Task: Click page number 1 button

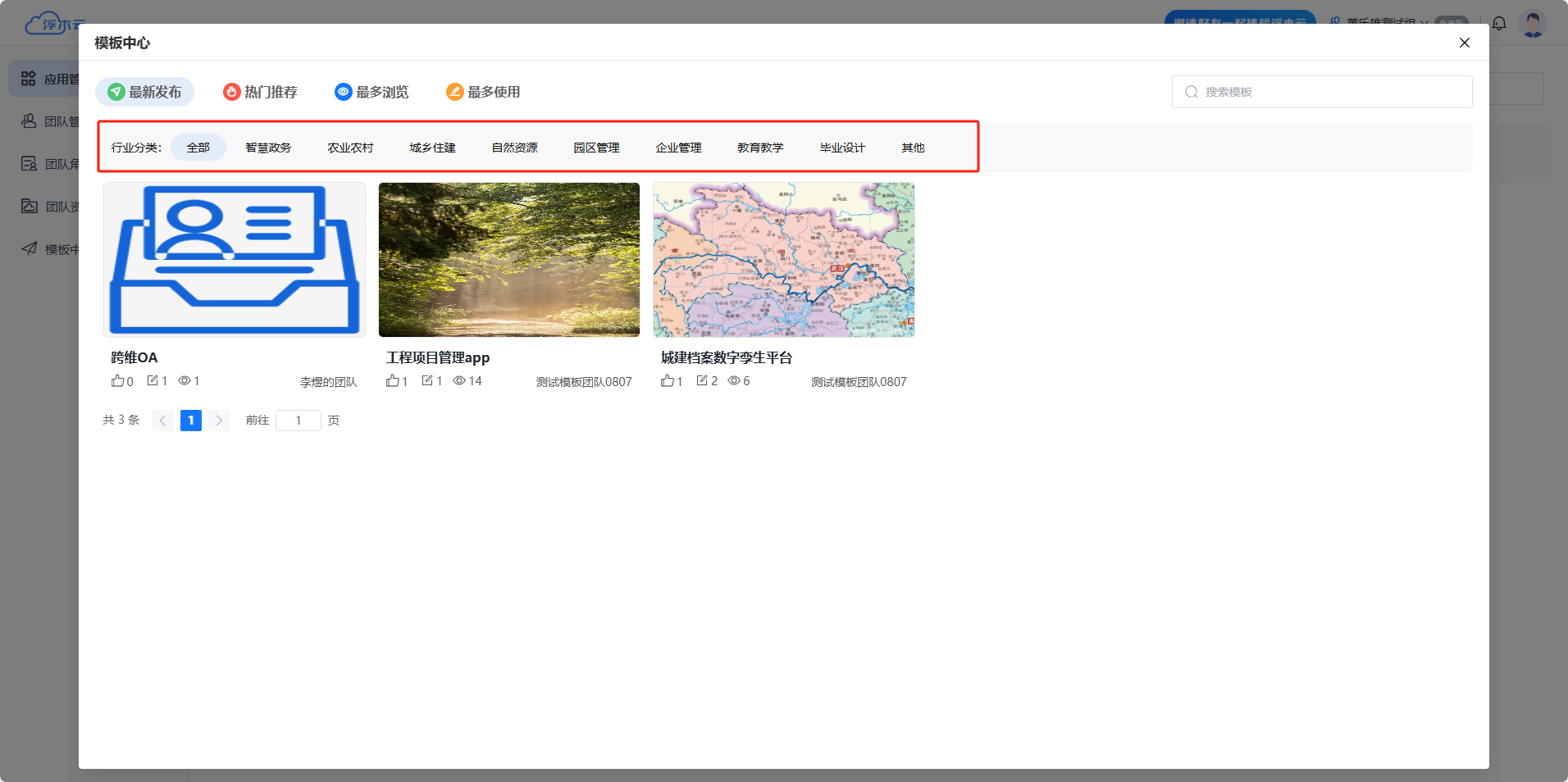Action: coord(191,421)
